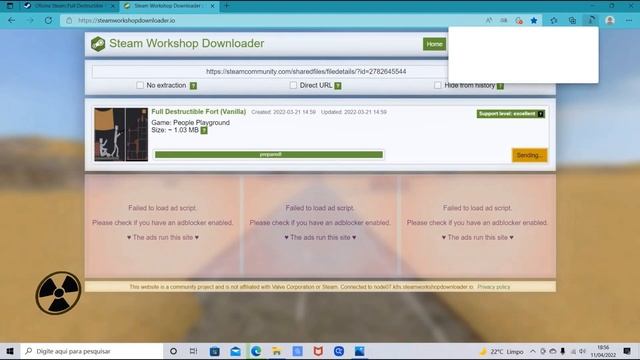This screenshot has width=640, height=360.
Task: Open the Mail app on the taskbar
Action: (236, 351)
